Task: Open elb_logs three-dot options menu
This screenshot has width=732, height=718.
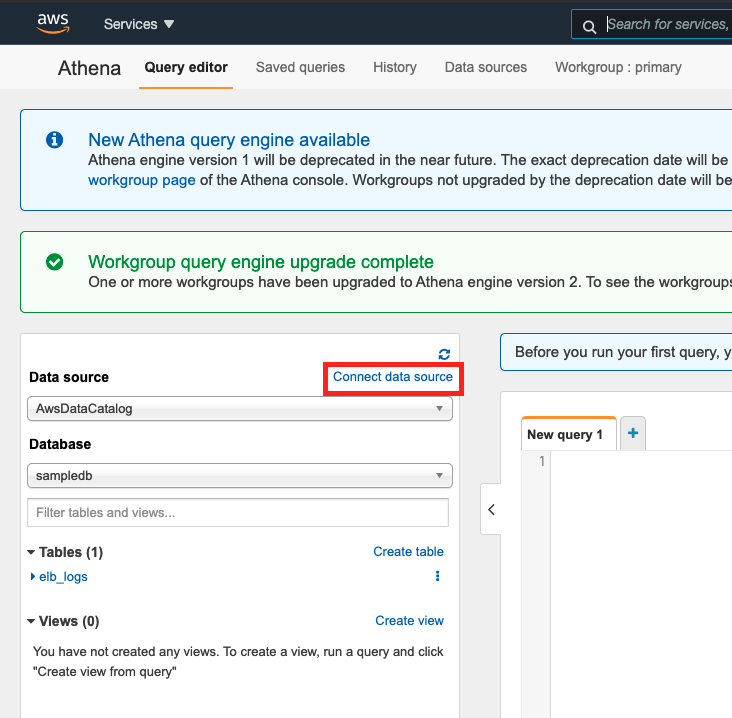Action: (437, 576)
